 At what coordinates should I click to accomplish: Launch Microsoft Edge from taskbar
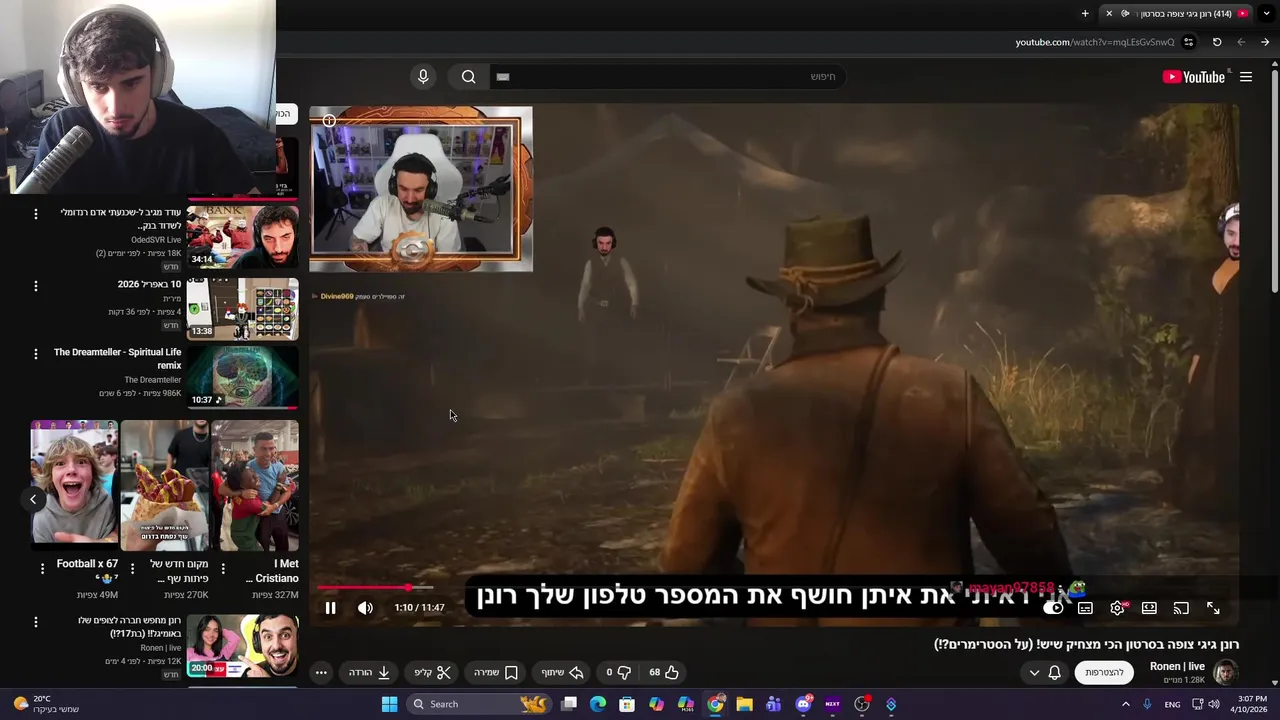(x=598, y=704)
